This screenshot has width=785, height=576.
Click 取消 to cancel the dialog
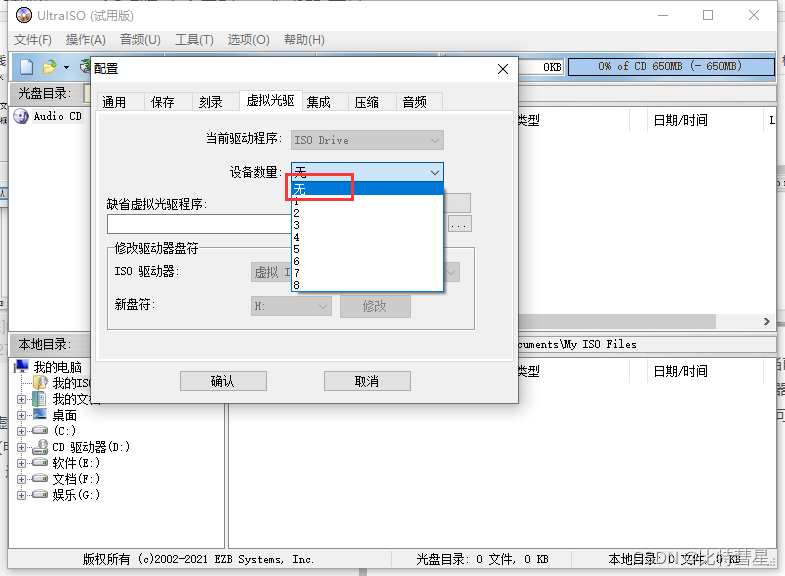click(x=367, y=381)
